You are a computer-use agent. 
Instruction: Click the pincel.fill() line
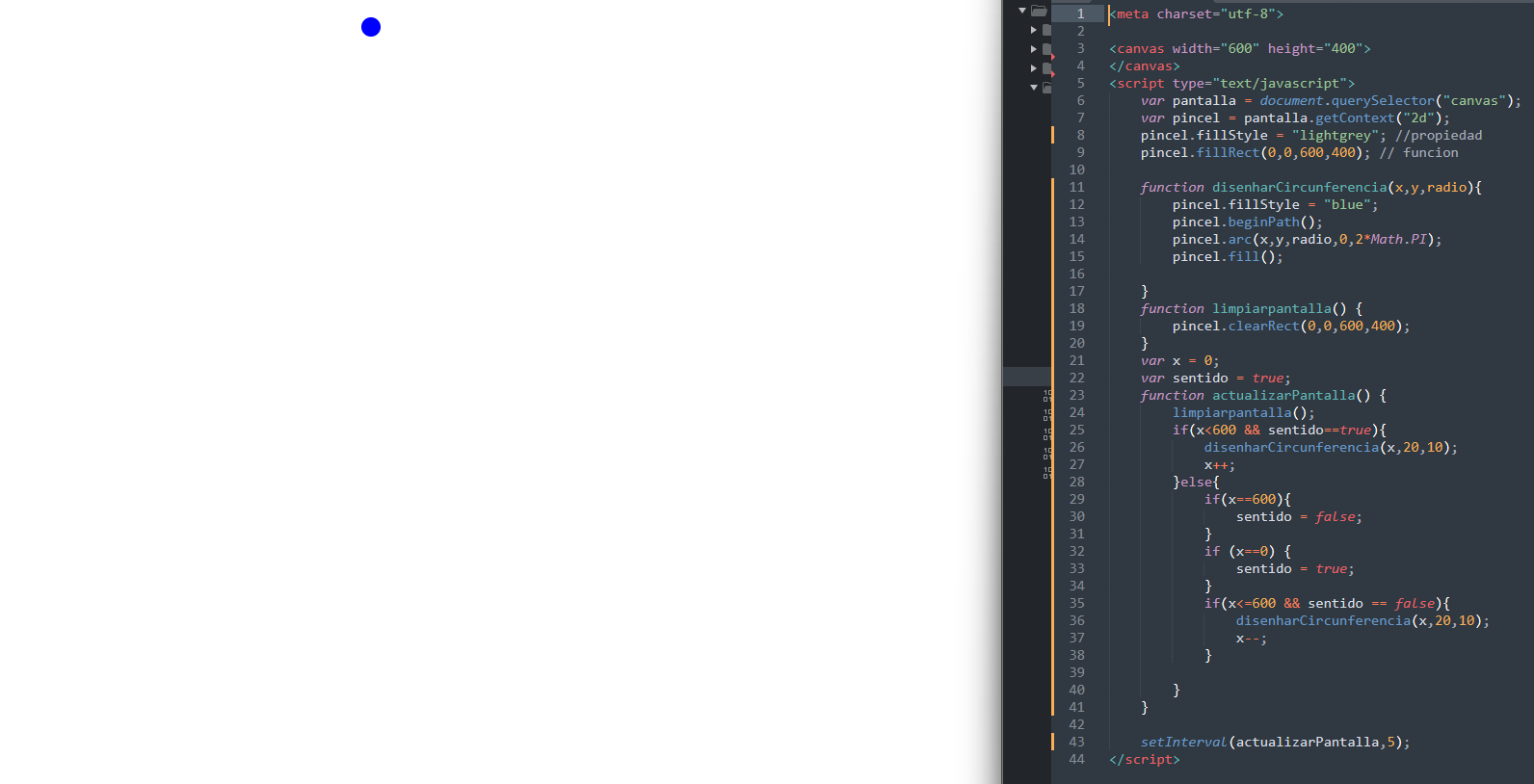coord(1228,257)
